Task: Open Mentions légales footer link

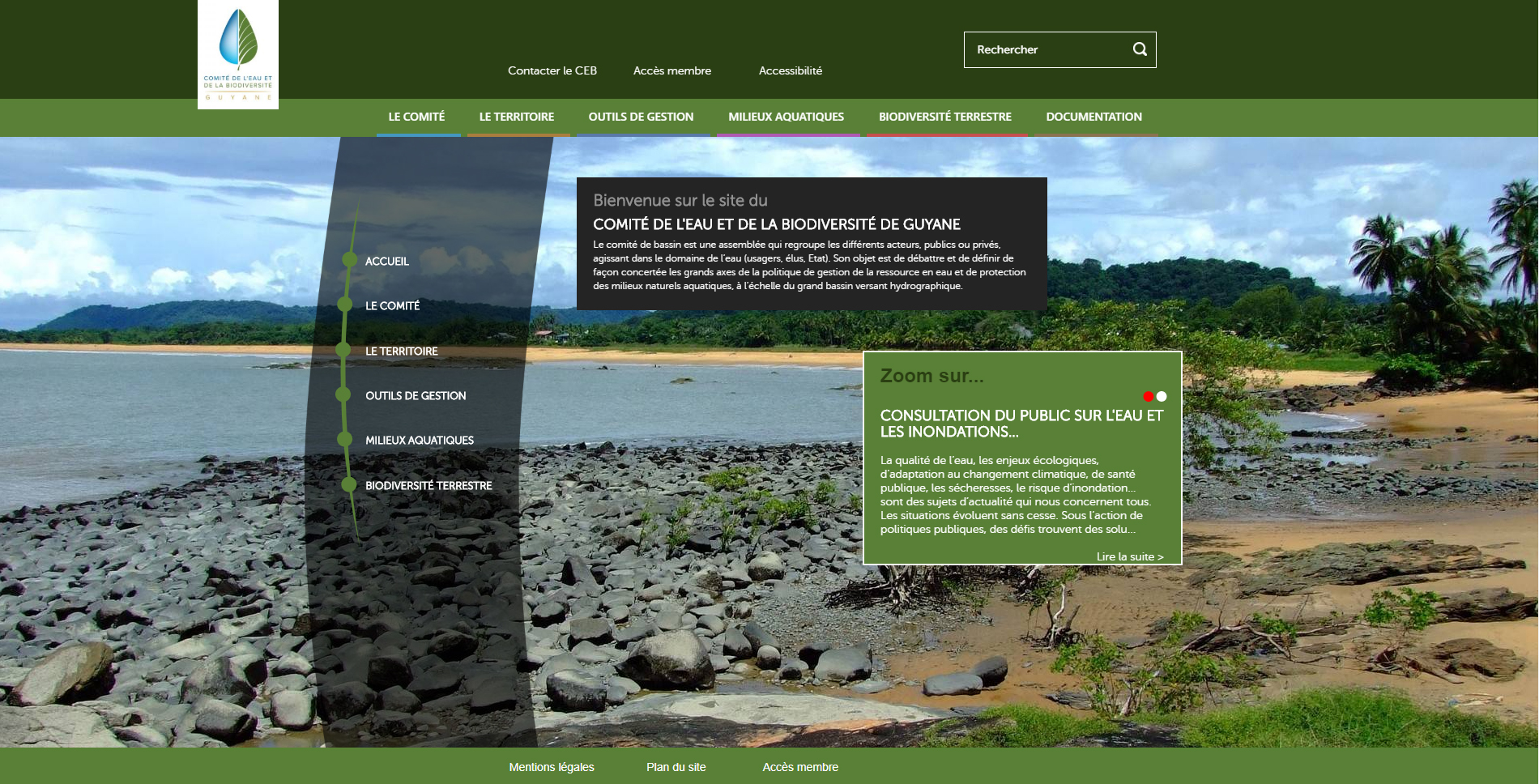Action: point(552,767)
